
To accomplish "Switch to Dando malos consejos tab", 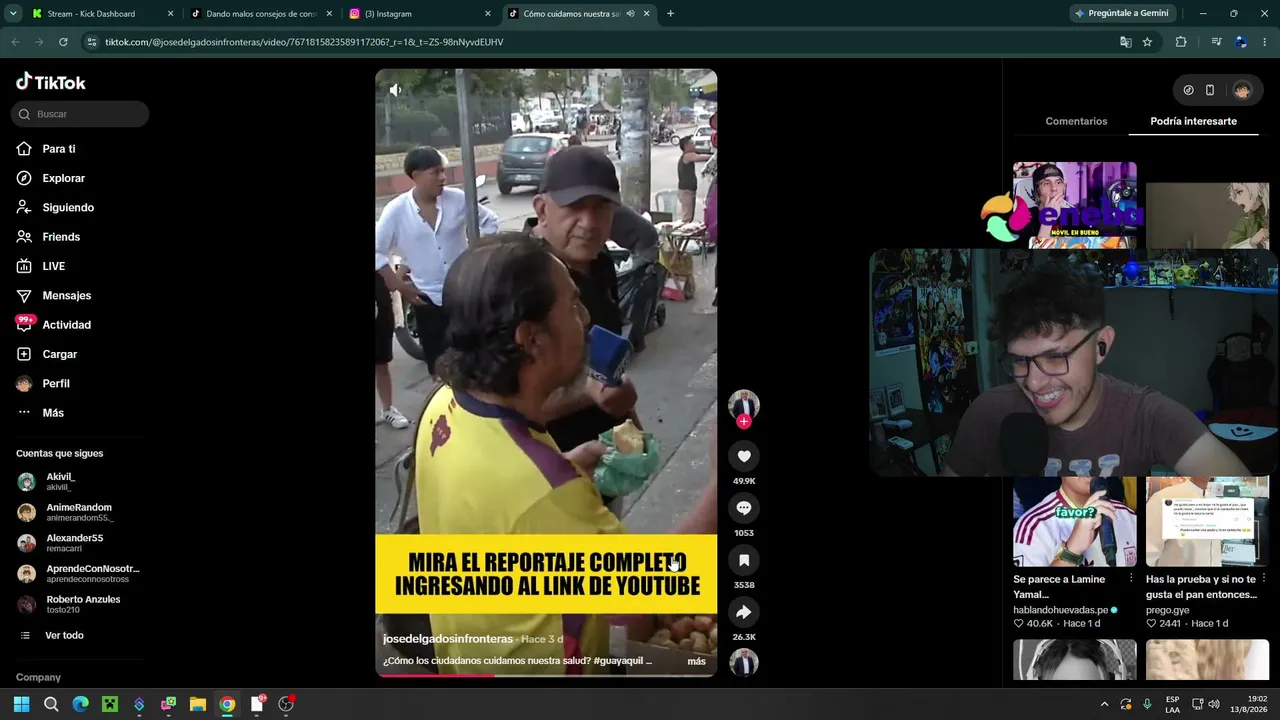I will click(x=261, y=14).
